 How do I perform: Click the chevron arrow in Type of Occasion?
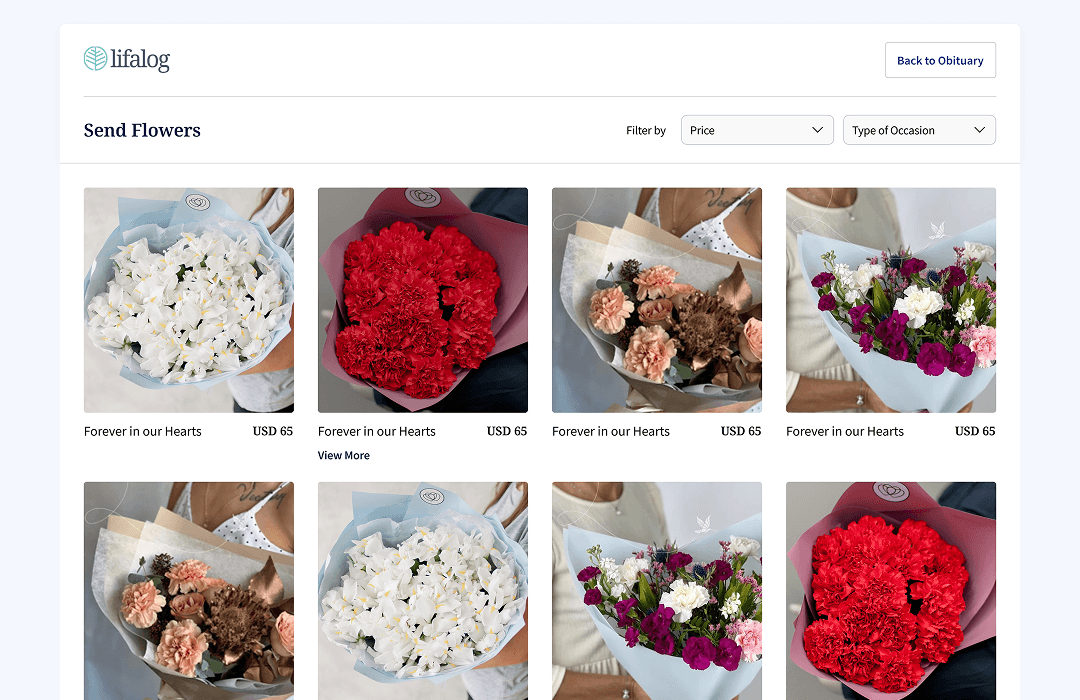[979, 130]
